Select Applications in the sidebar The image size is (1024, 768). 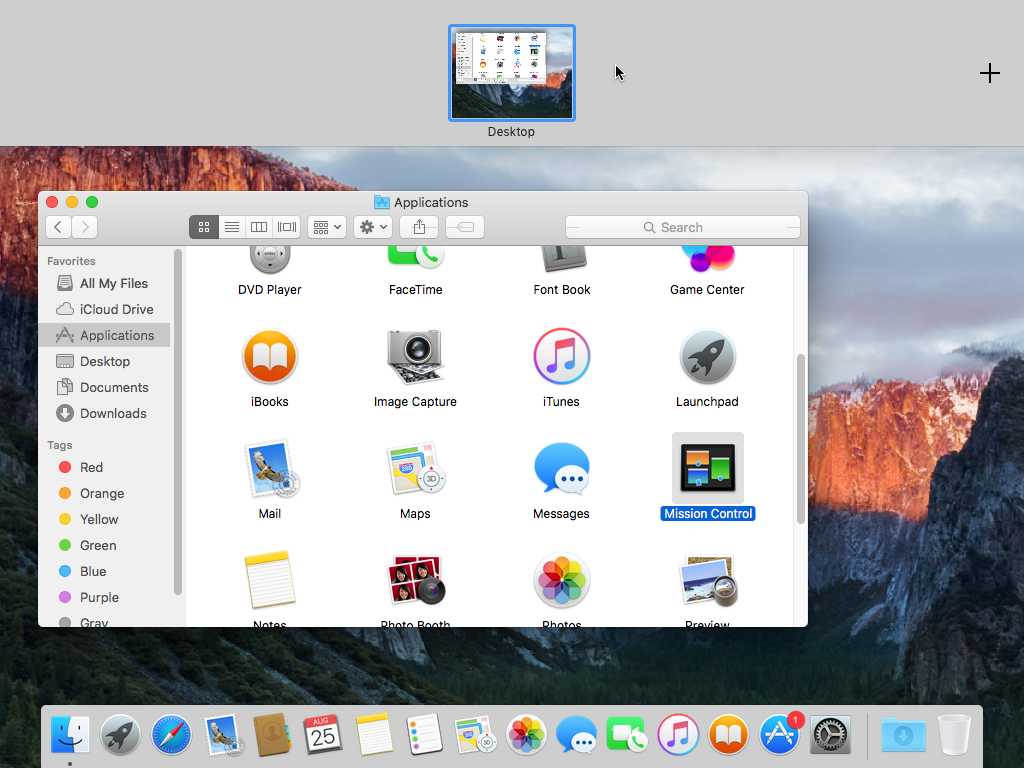tap(104, 336)
